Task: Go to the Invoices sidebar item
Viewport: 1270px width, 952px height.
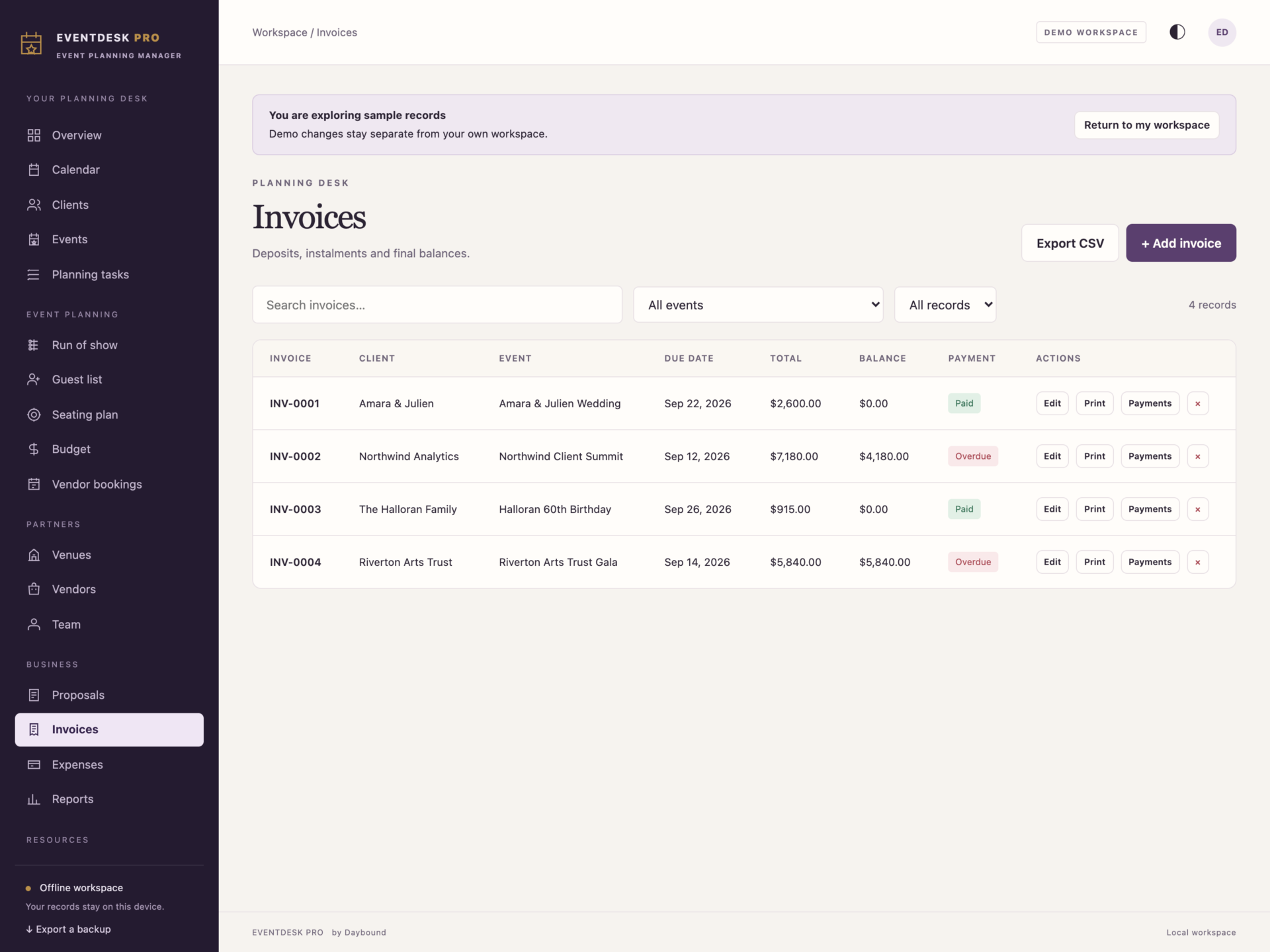Action: tap(109, 730)
